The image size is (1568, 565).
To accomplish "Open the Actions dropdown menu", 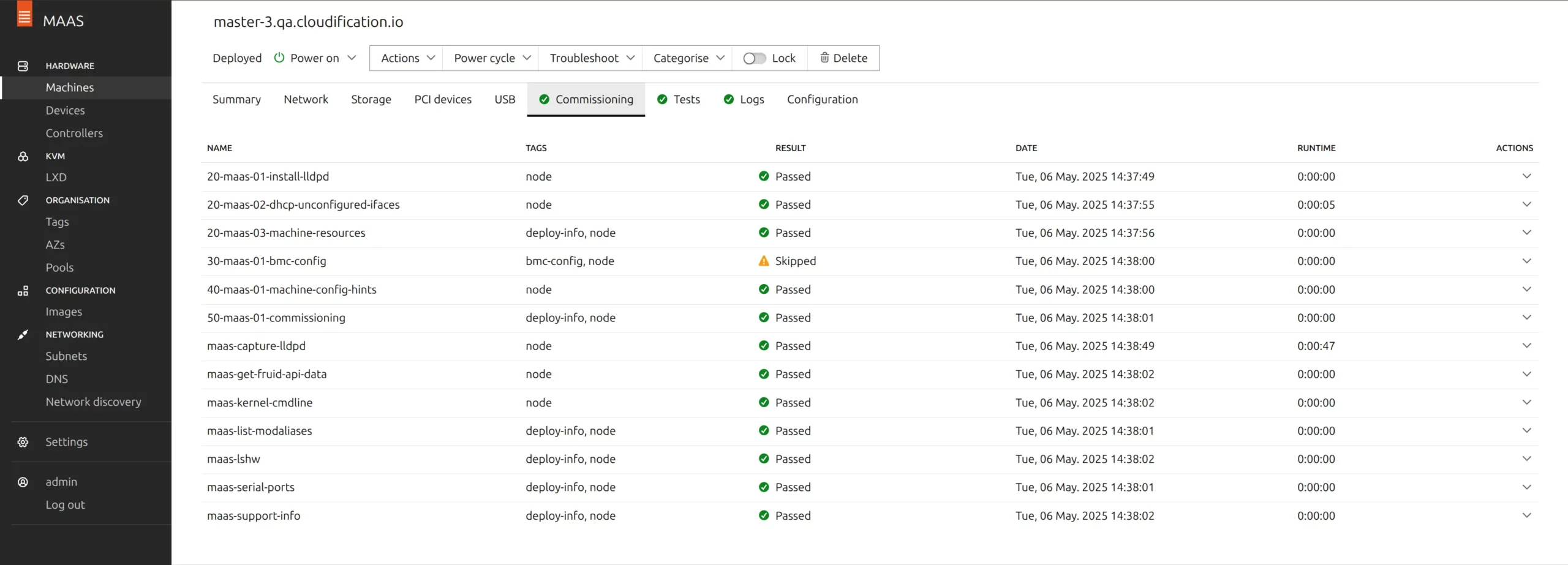I will [x=407, y=58].
